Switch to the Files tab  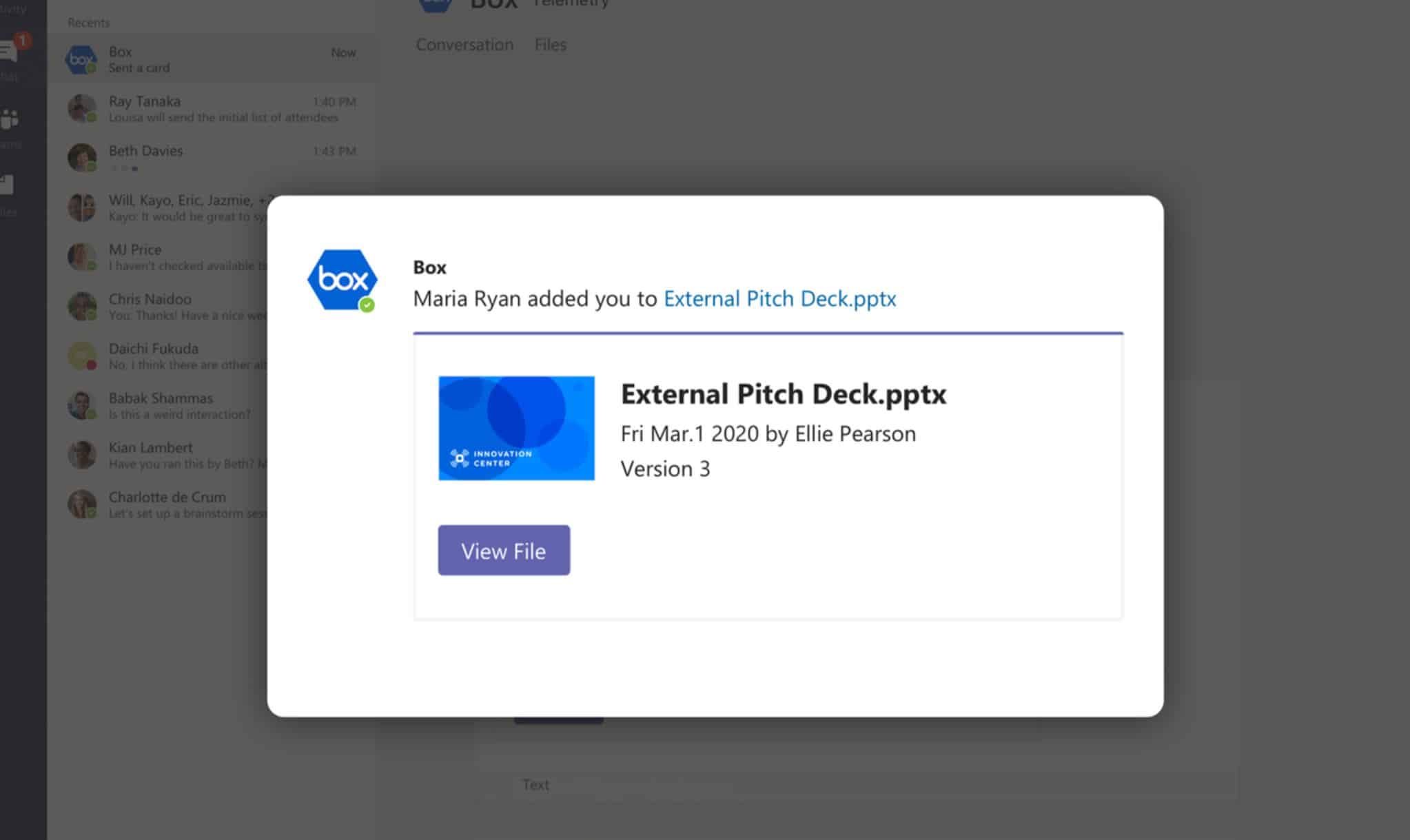(551, 45)
